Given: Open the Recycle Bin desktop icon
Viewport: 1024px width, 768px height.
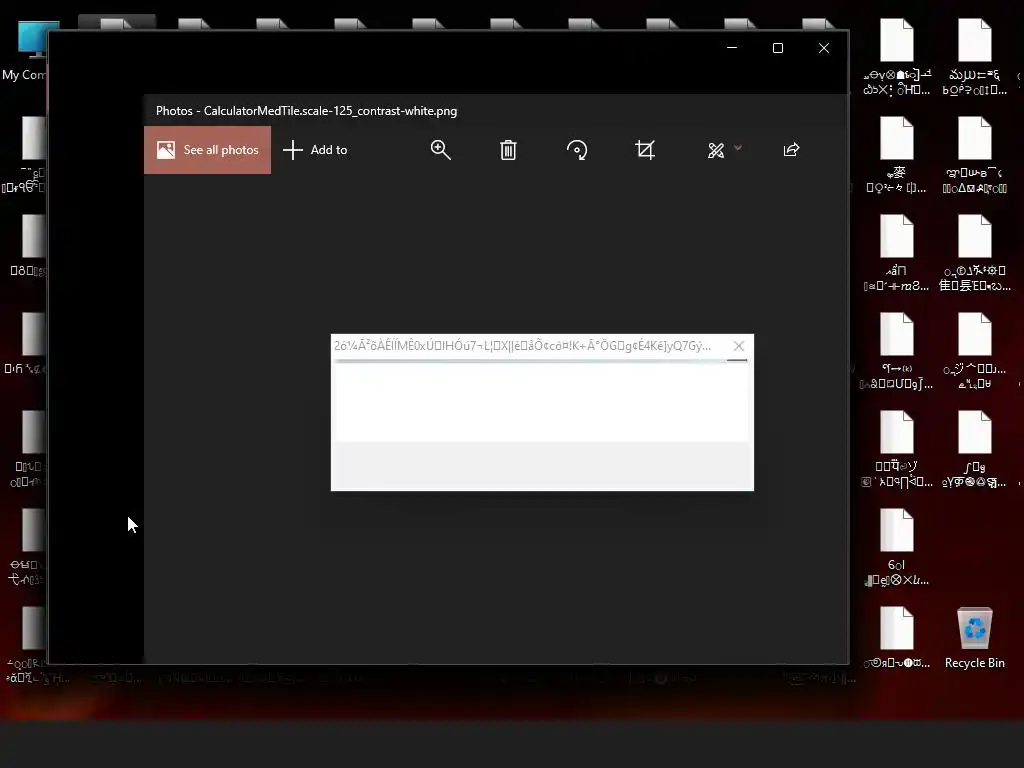Looking at the screenshot, I should coord(974,637).
